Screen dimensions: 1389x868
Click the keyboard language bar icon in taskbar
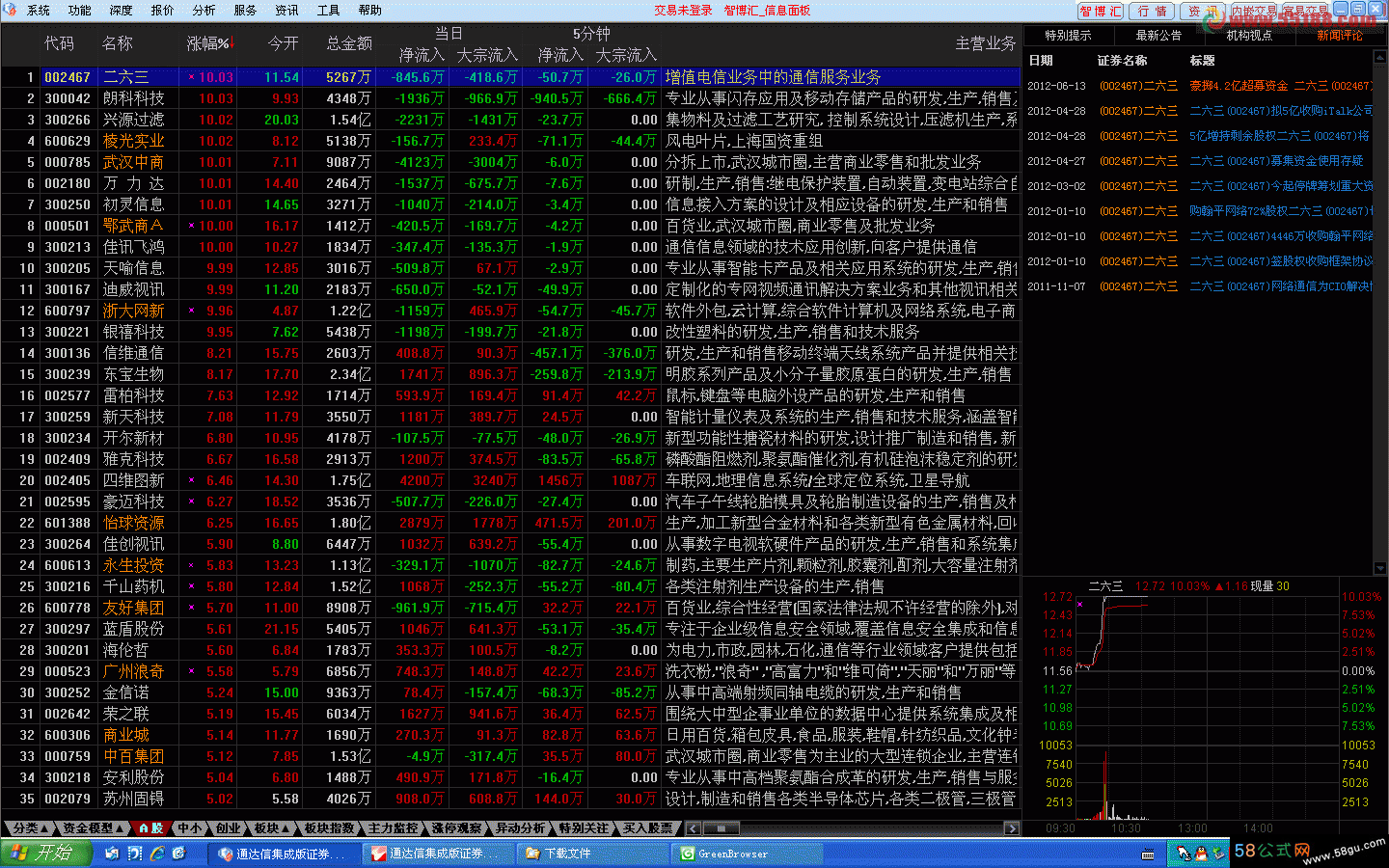click(1148, 854)
